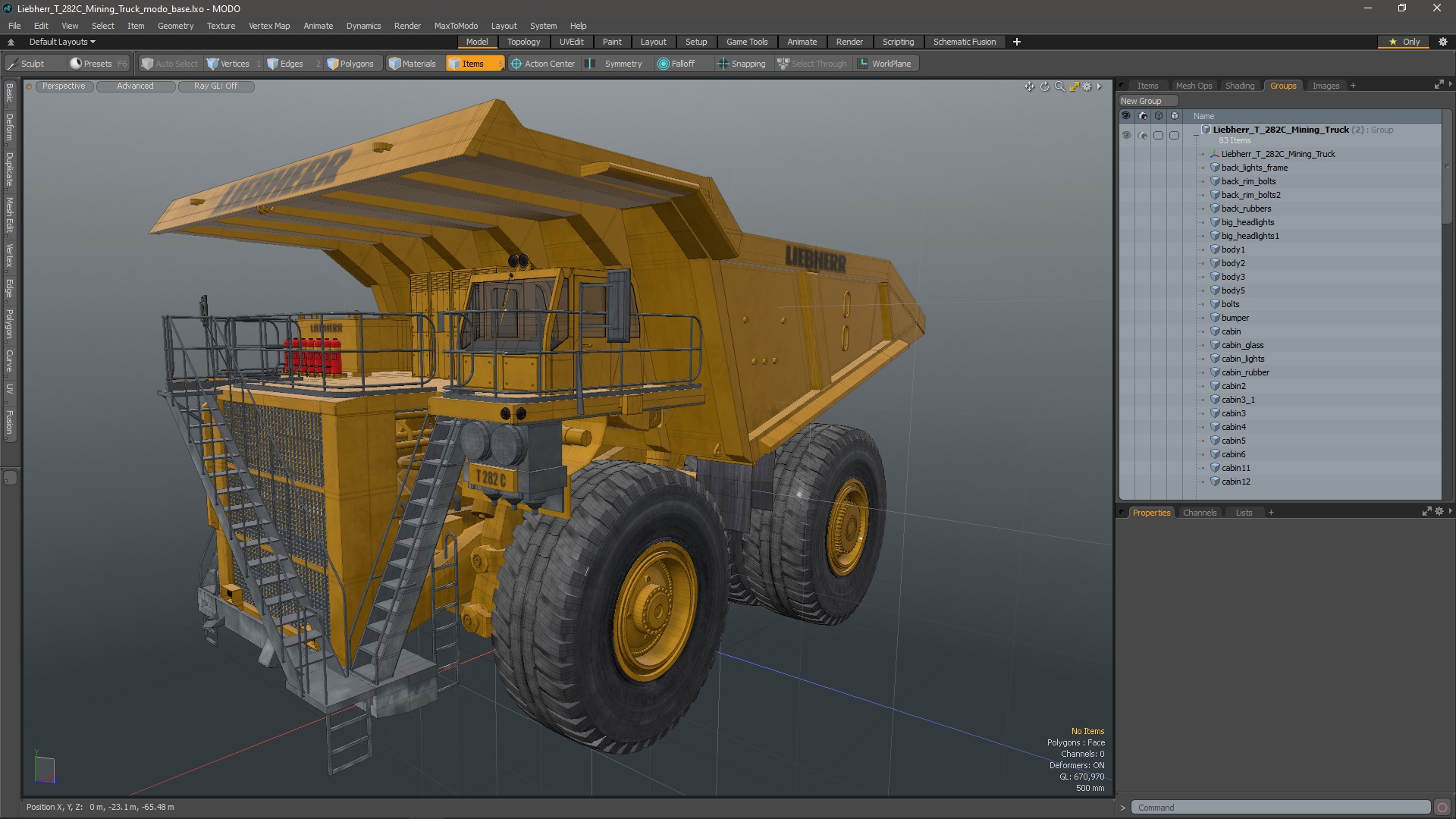Image resolution: width=1456 pixels, height=819 pixels.
Task: Toggle render camera of Liebherr group
Action: pyautogui.click(x=1142, y=135)
